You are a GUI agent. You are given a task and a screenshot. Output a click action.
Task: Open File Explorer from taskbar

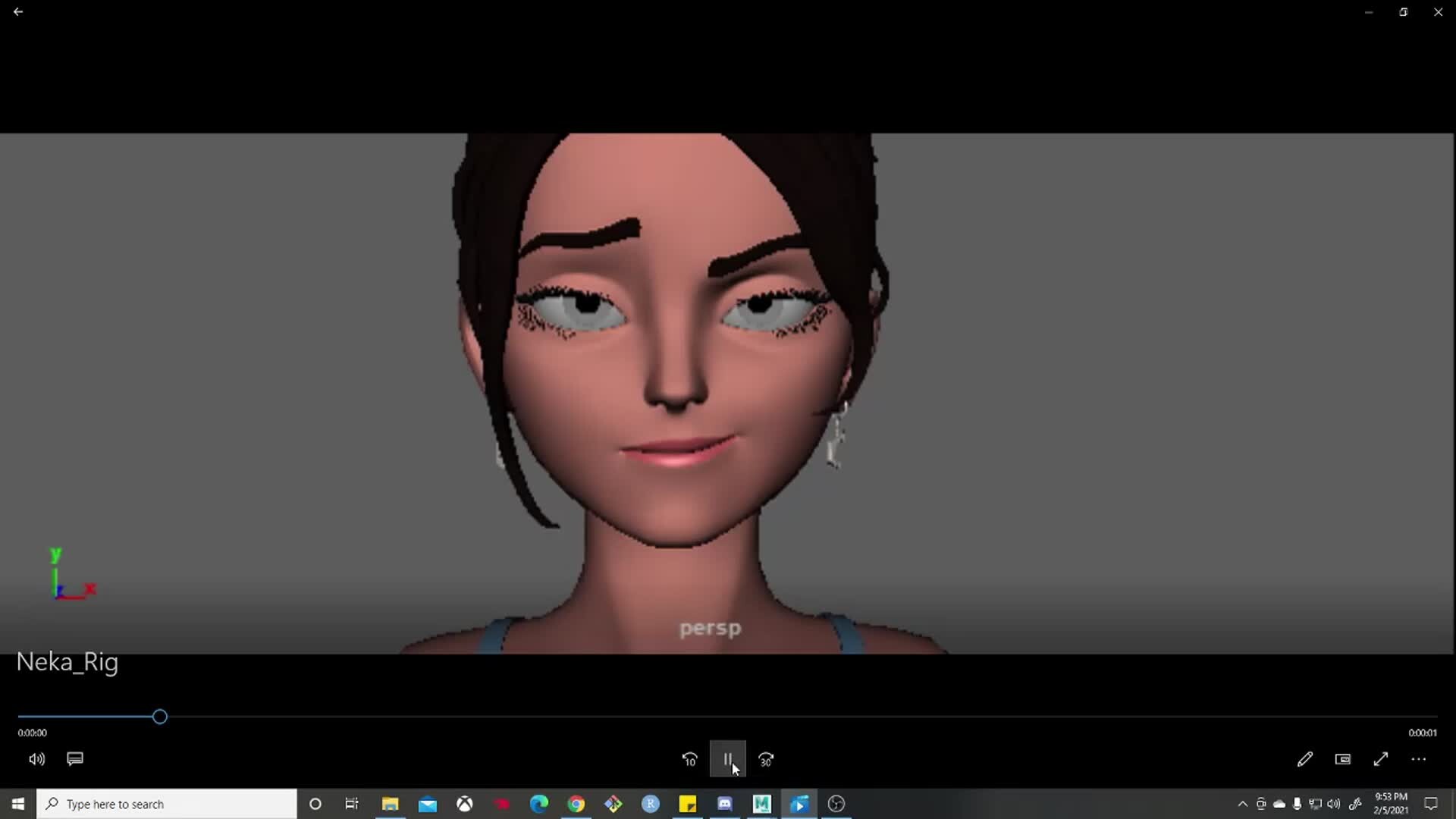(x=391, y=804)
